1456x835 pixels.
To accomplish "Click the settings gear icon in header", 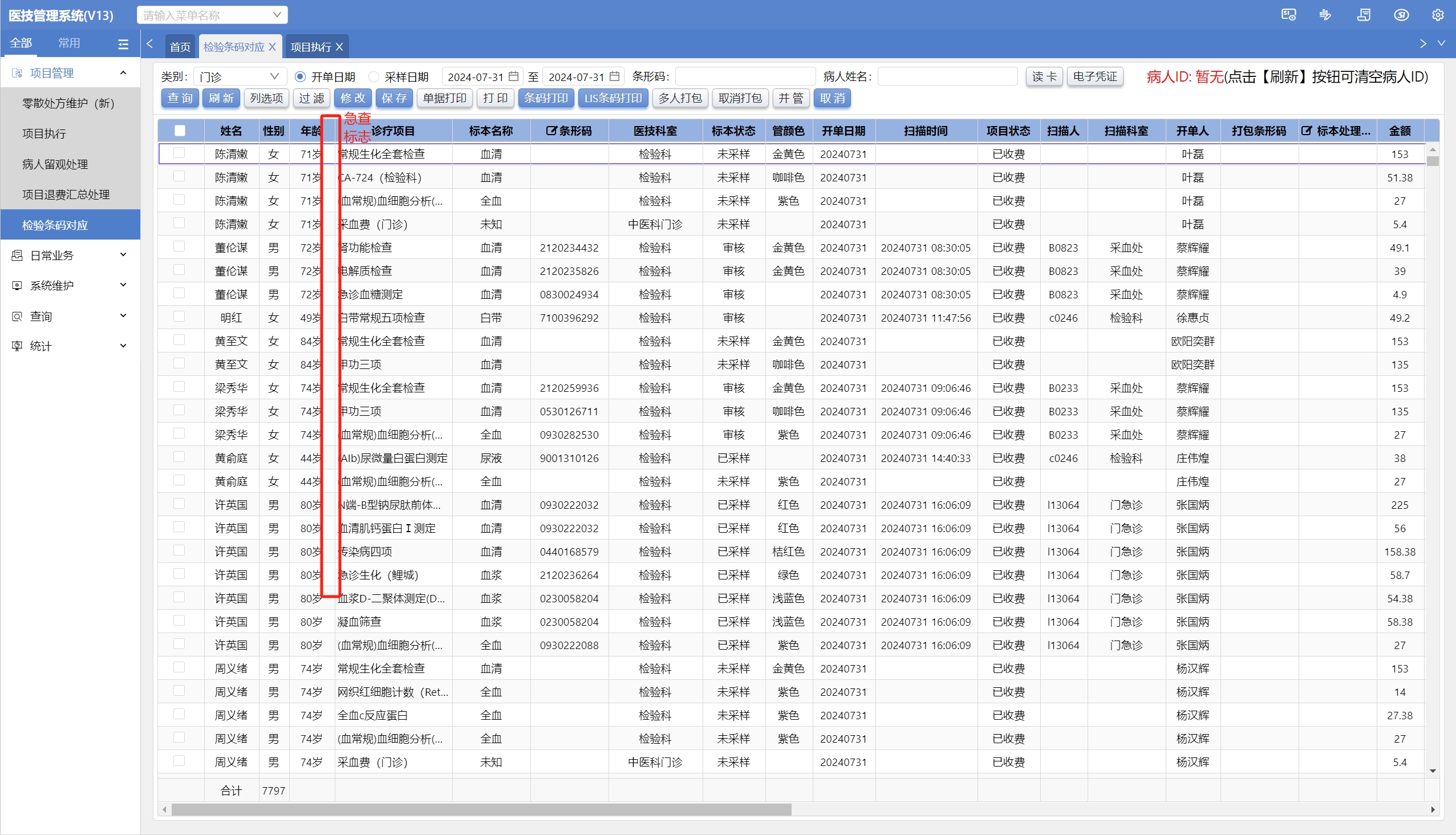I will coord(1437,15).
